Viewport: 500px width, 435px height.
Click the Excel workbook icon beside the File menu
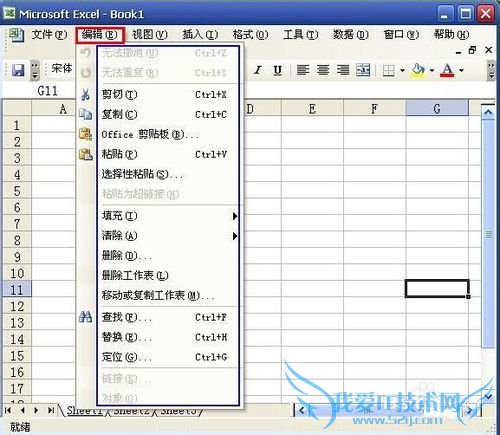(16, 35)
